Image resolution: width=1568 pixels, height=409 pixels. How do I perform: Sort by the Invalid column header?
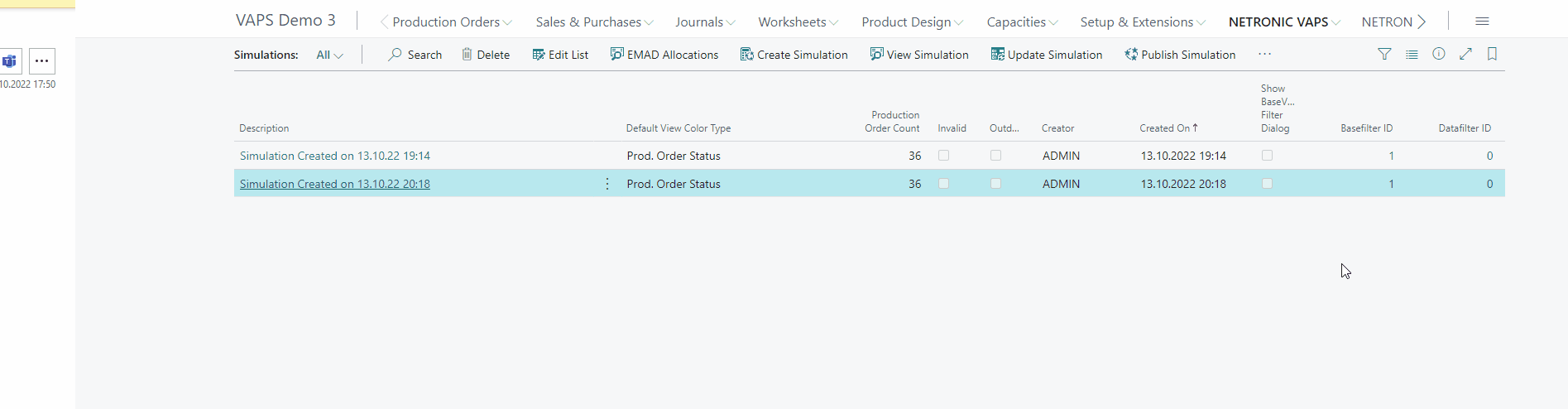(x=952, y=128)
